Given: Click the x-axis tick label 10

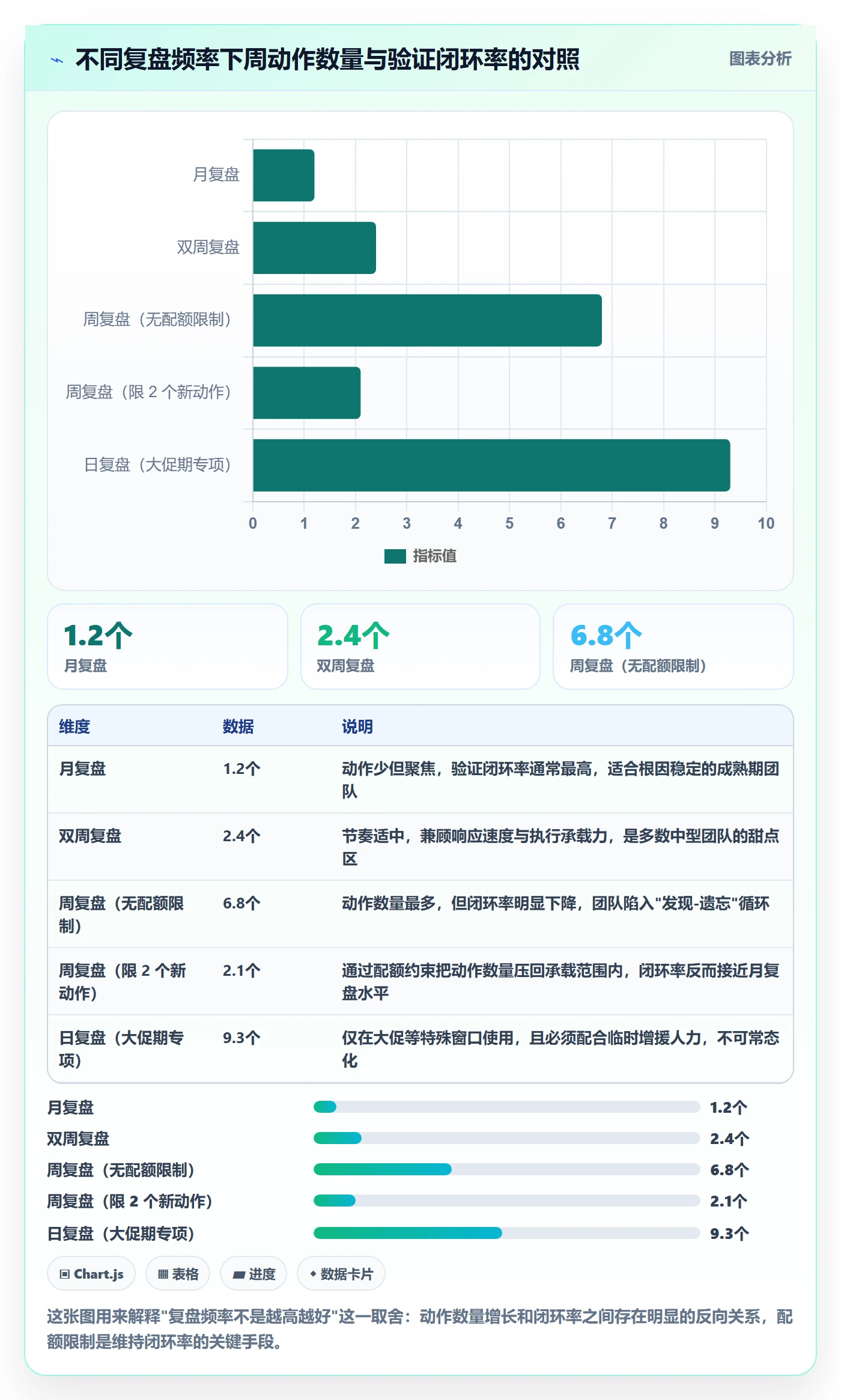Looking at the screenshot, I should tap(766, 523).
